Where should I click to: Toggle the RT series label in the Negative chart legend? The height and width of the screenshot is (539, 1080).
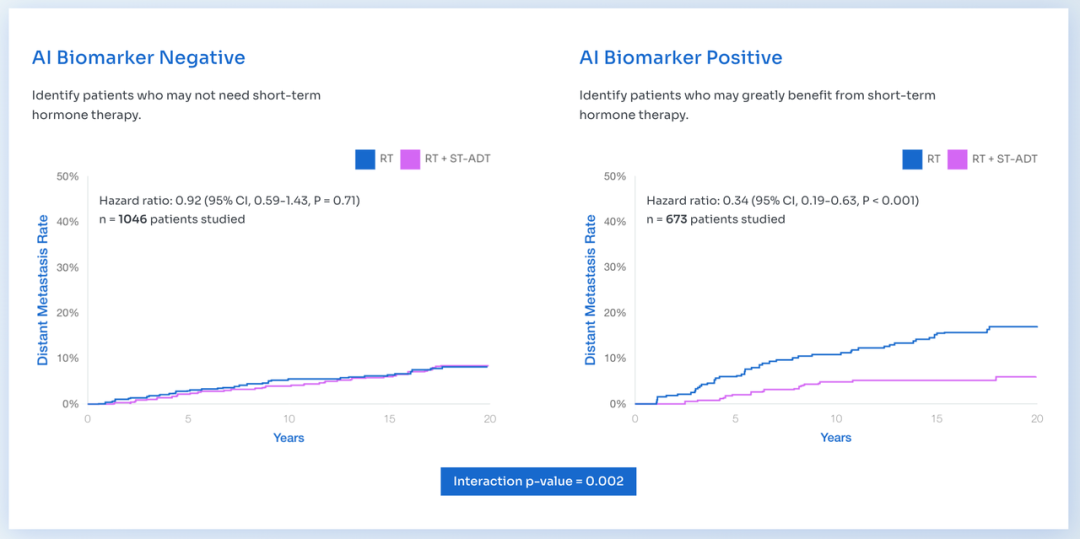(x=386, y=159)
